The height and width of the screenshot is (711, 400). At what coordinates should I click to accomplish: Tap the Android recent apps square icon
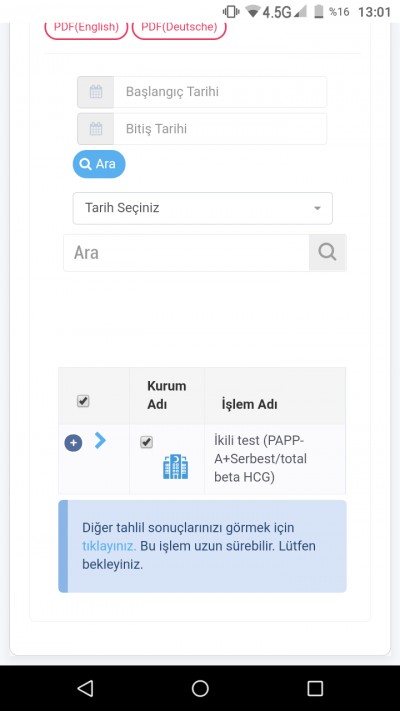coord(315,688)
